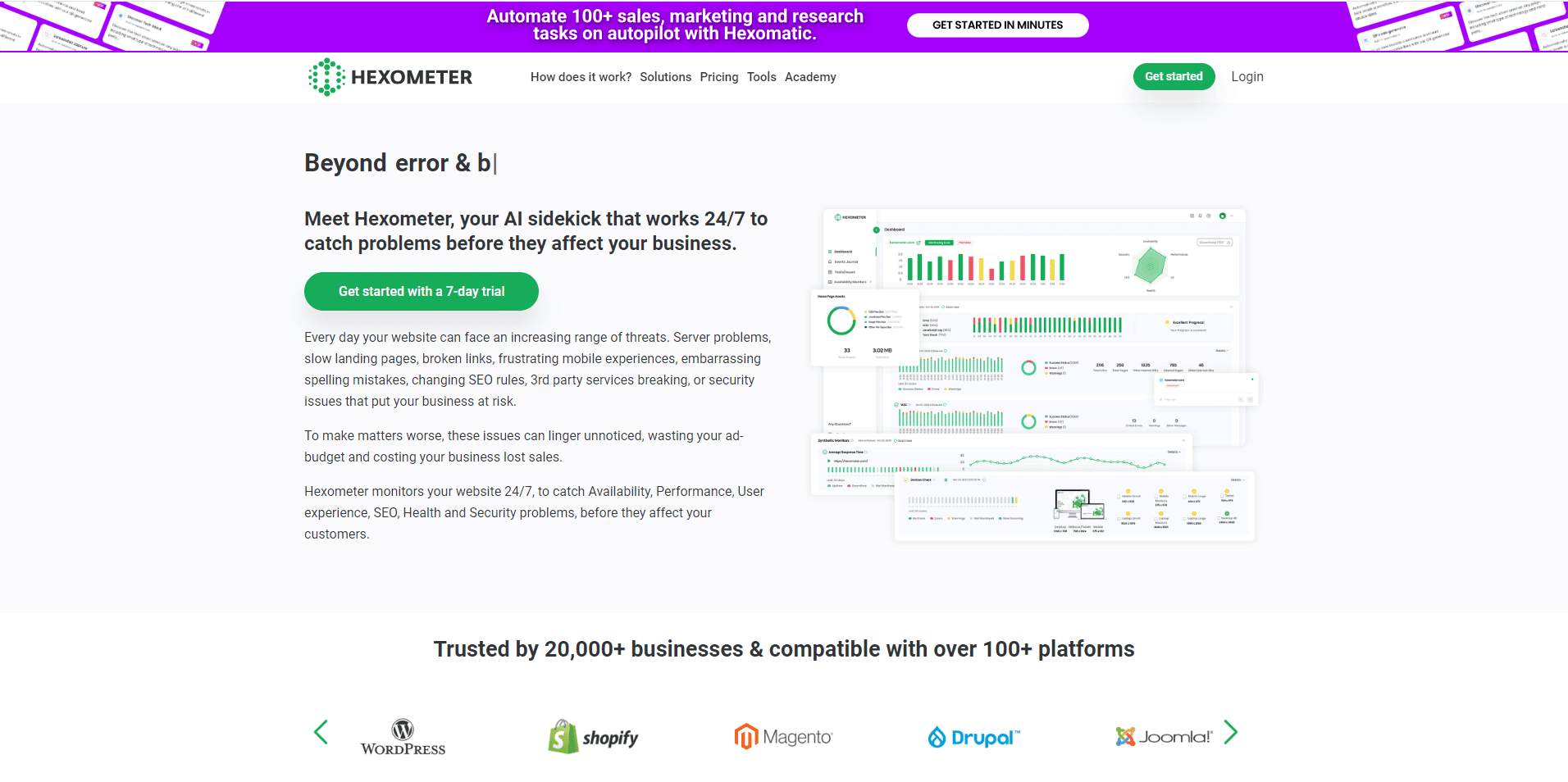
Task: Click the 'Trusted by 20,000+ businesses' heading
Action: point(784,649)
